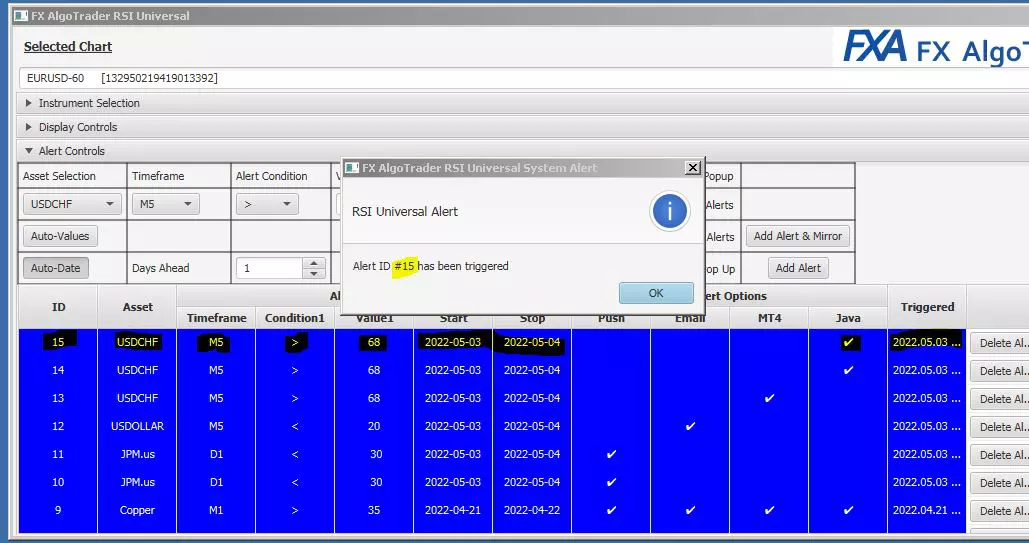Toggle the Auto-Date button
Image resolution: width=1029 pixels, height=543 pixels.
[x=55, y=268]
